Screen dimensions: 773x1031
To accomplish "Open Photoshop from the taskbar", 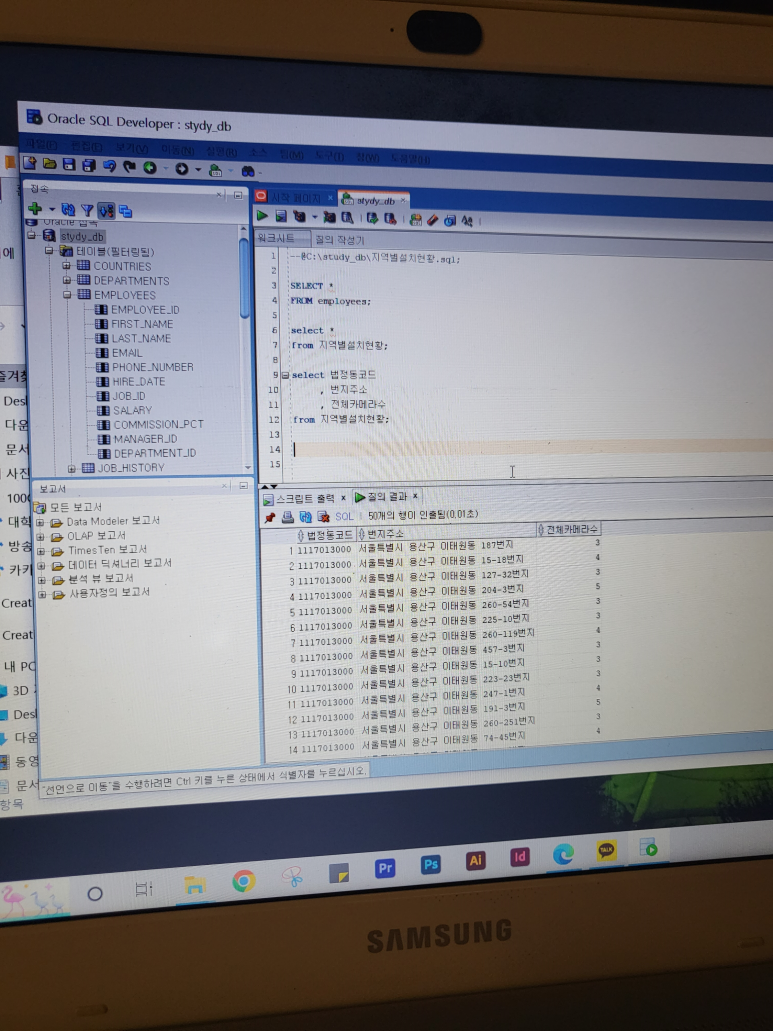I will point(431,865).
